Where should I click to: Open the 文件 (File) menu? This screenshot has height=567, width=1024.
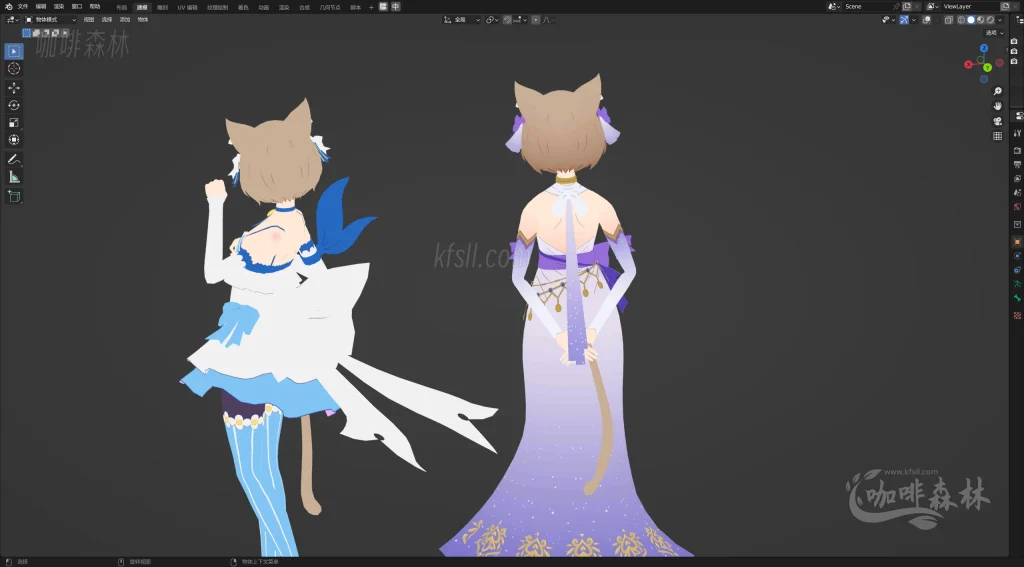pyautogui.click(x=23, y=7)
